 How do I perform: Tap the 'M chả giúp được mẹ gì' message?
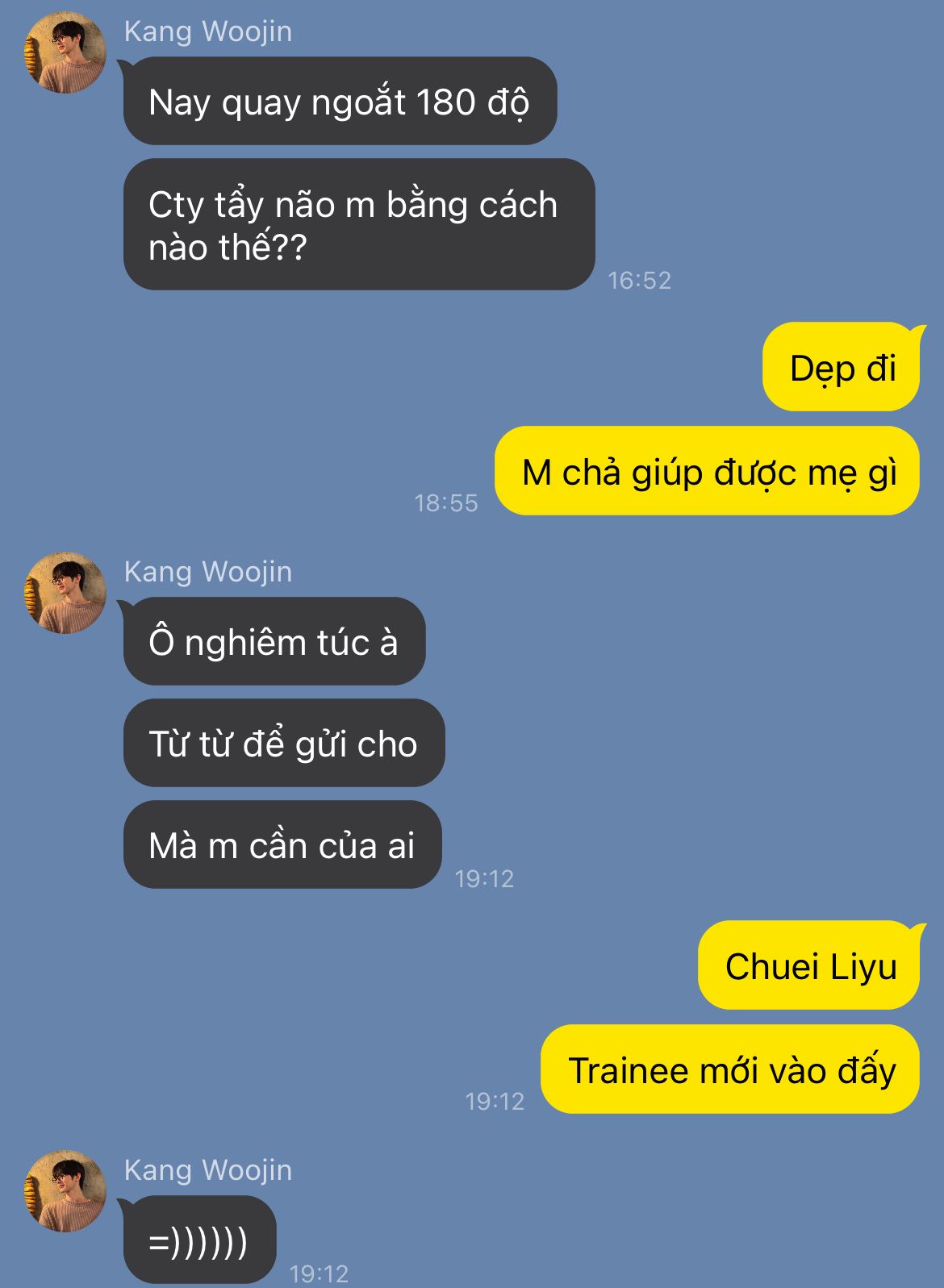(x=708, y=471)
